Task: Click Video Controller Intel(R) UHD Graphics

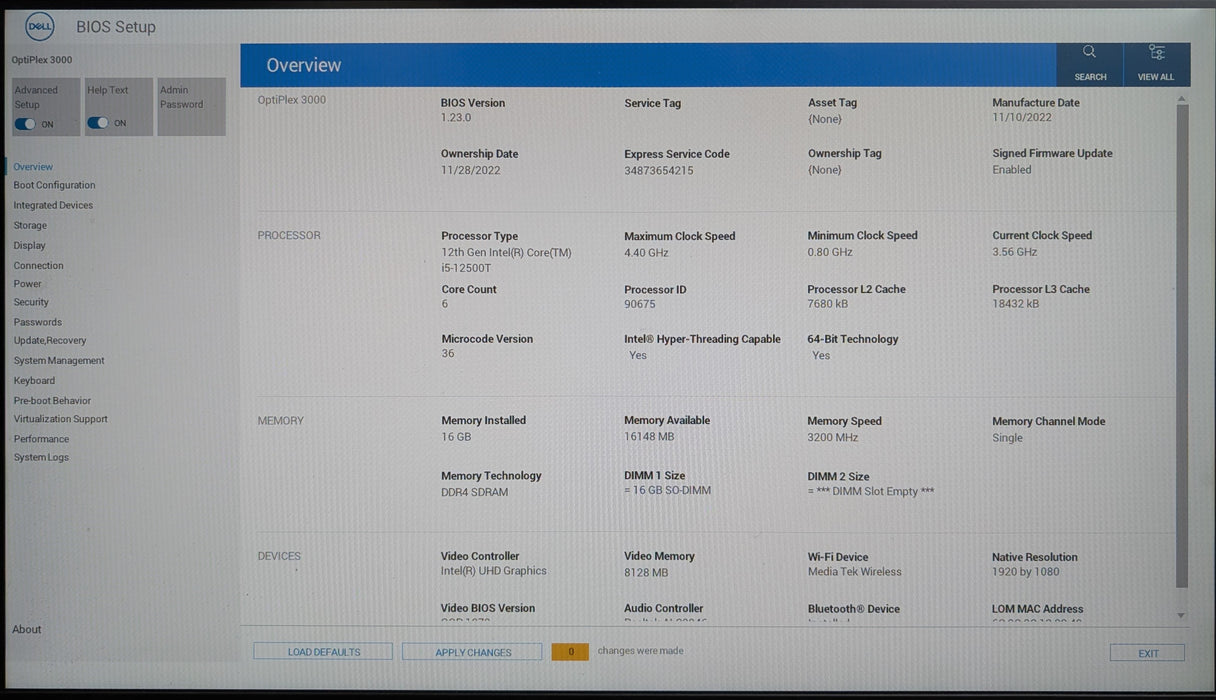Action: click(494, 571)
